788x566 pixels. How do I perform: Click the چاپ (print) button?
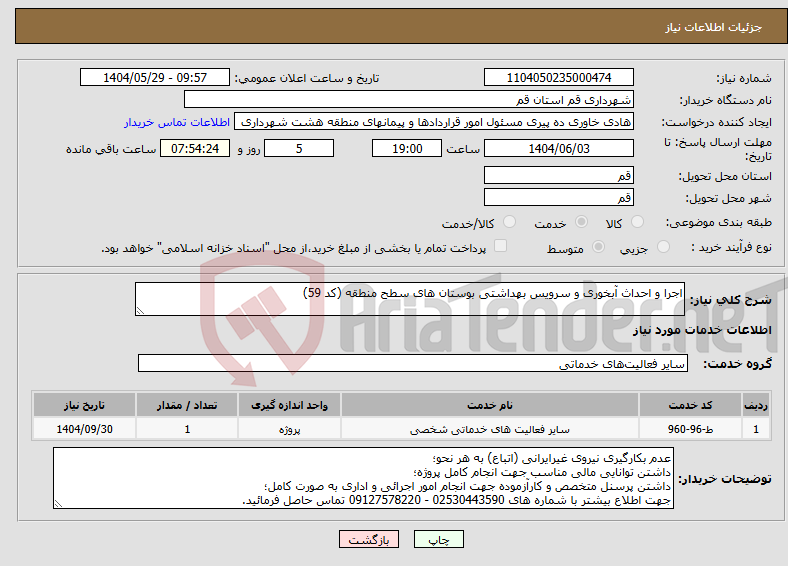[x=438, y=539]
